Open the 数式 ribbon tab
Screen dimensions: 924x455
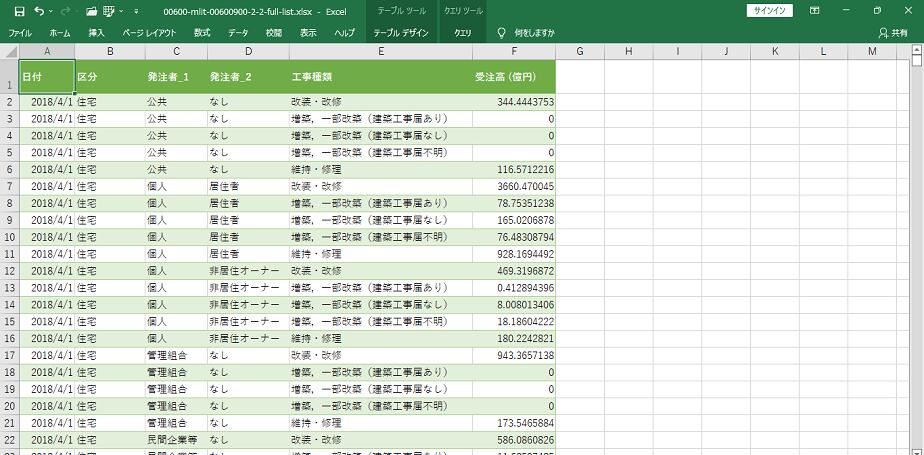pos(202,33)
